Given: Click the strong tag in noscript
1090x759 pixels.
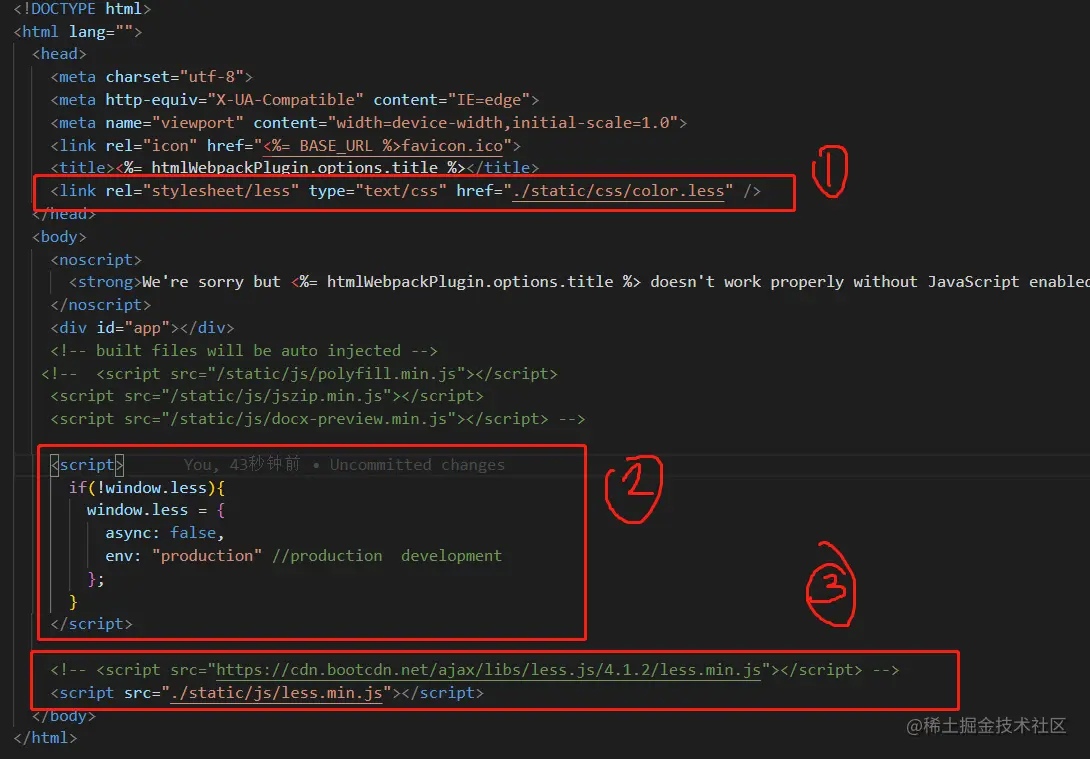Looking at the screenshot, I should point(105,282).
